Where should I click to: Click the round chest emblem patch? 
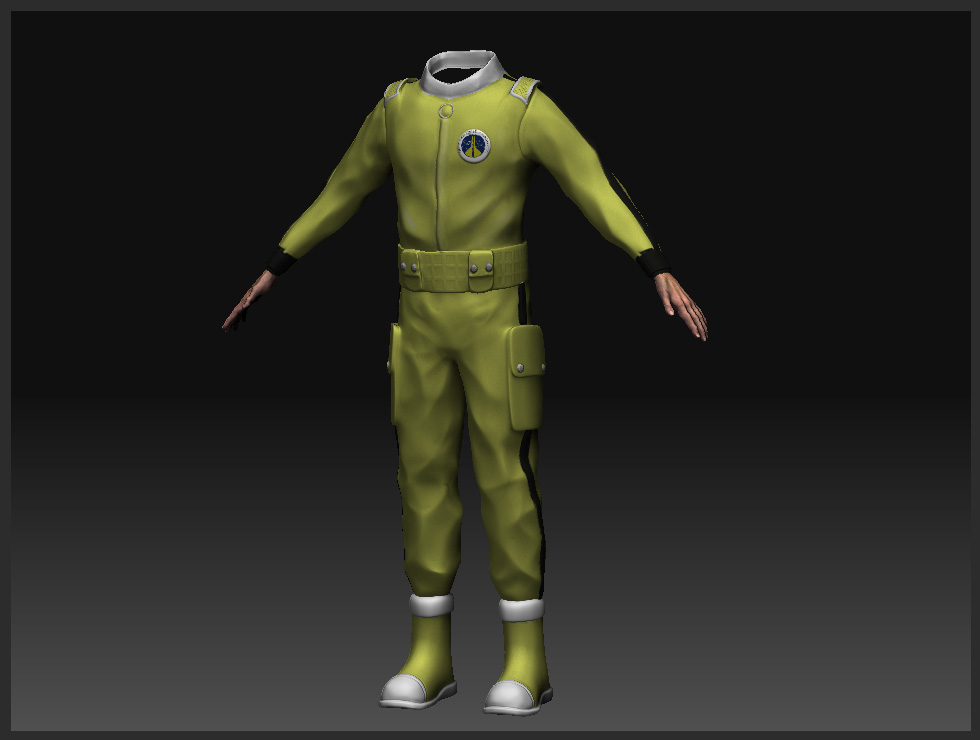coord(474,145)
